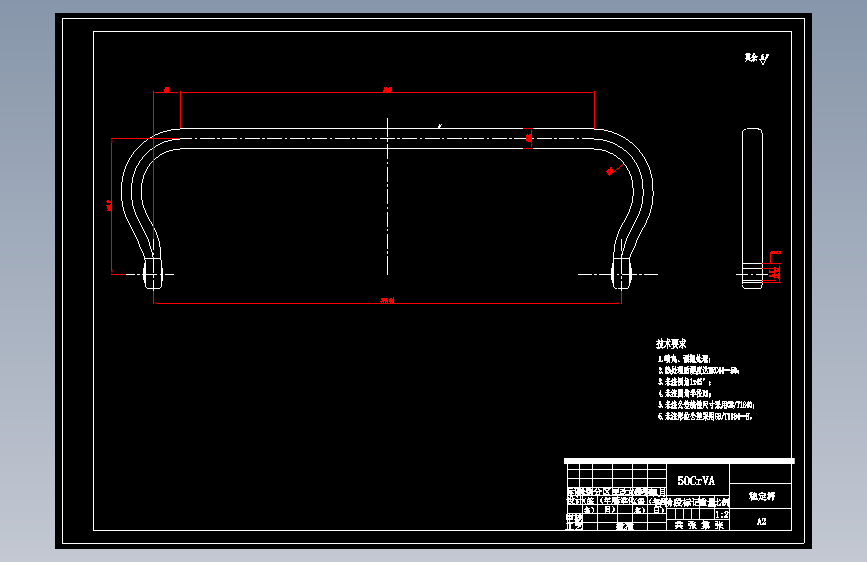
Task: Select the A2 sheet size text
Action: [x=761, y=522]
